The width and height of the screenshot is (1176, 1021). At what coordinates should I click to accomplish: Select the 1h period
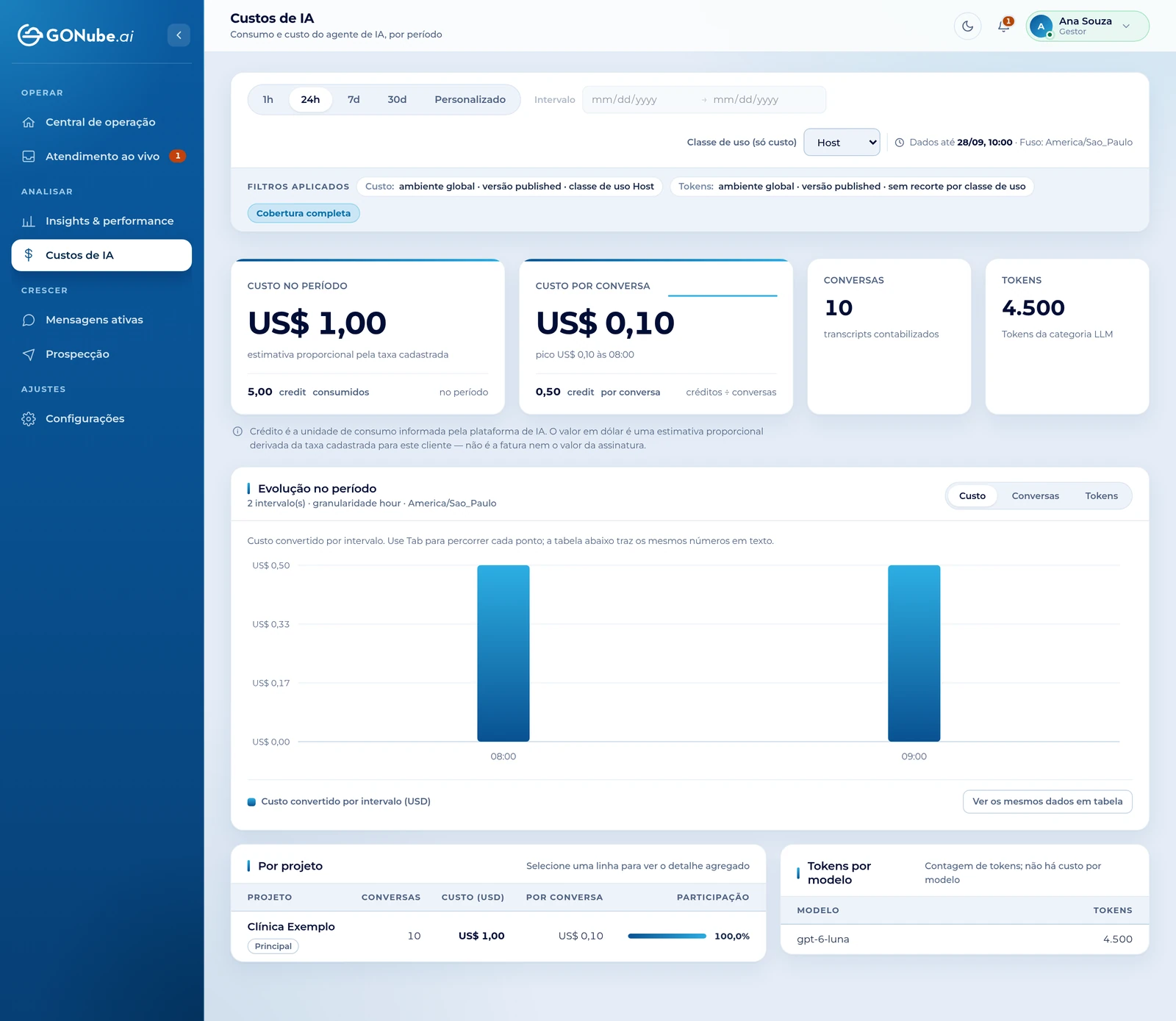(x=268, y=99)
